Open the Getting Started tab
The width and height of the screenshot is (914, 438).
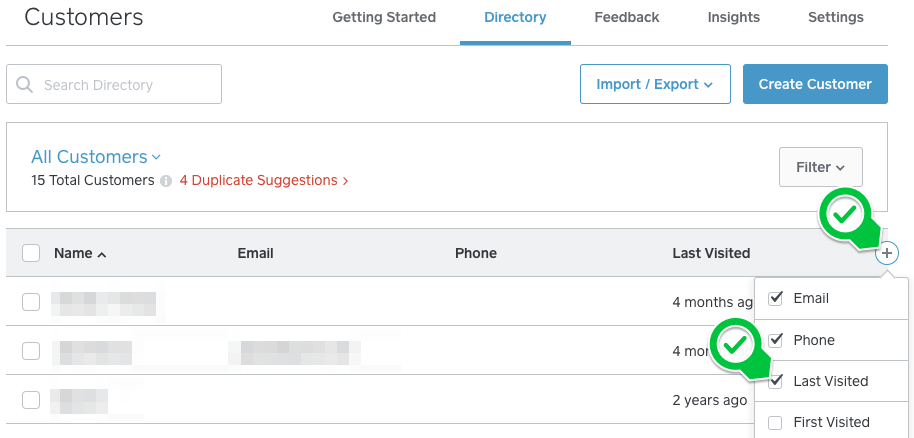tap(384, 18)
